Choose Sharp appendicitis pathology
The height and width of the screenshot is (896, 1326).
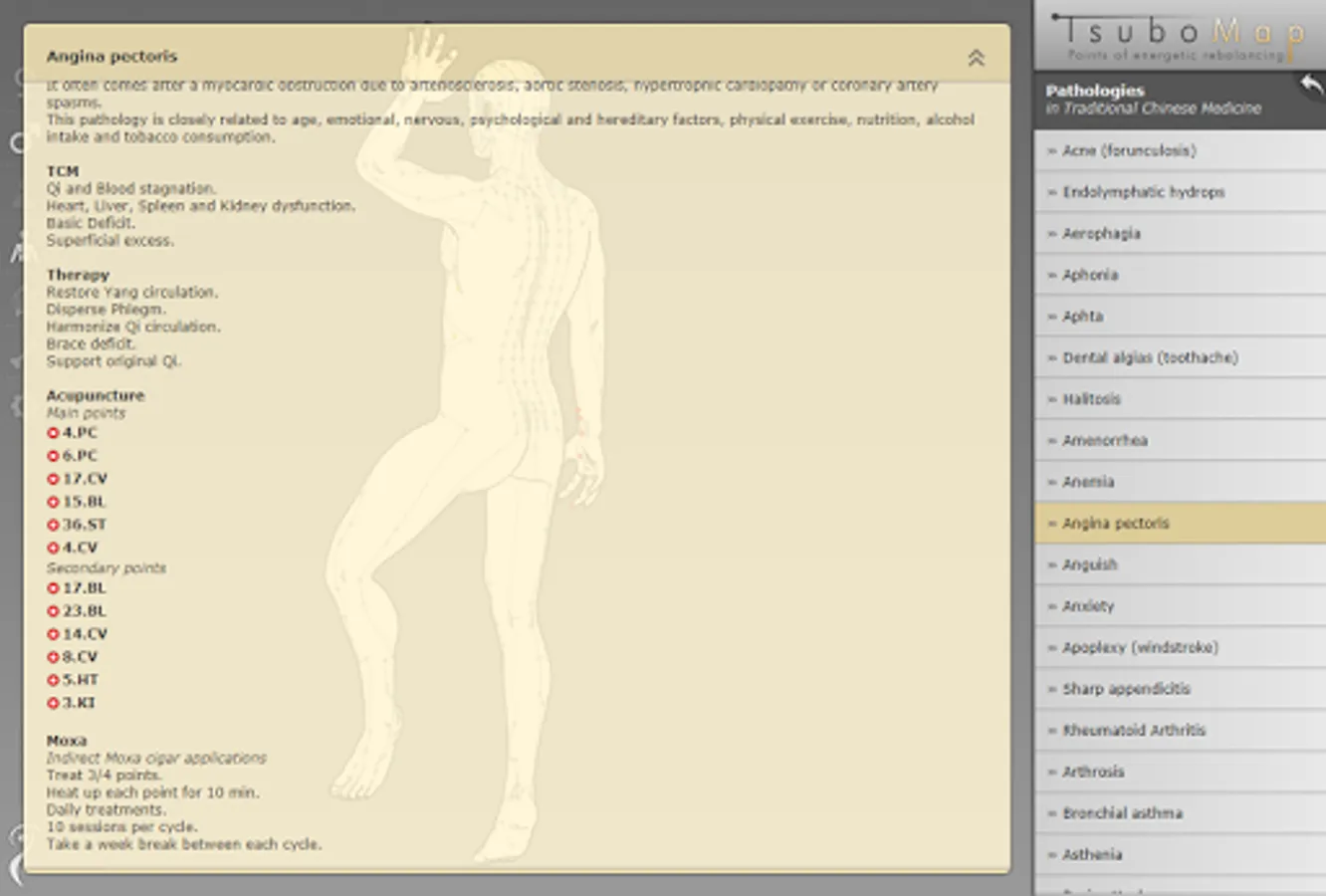[x=1180, y=689]
